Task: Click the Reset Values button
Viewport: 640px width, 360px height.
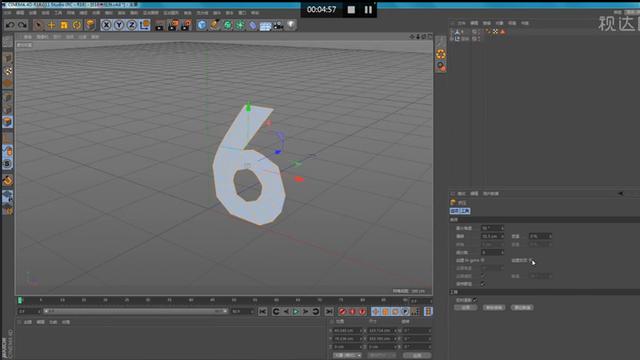Action: coord(522,308)
